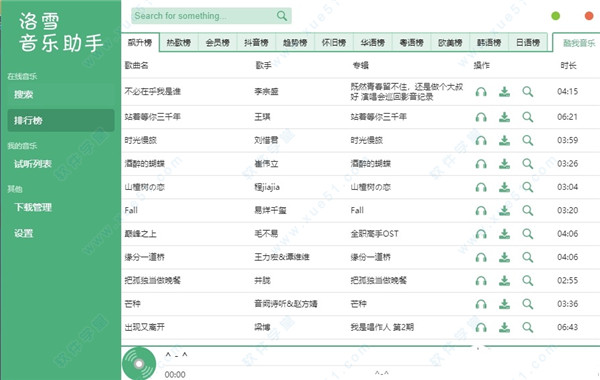Download icon for 出现又离开
Viewport: 600px width, 380px height.
coord(504,327)
